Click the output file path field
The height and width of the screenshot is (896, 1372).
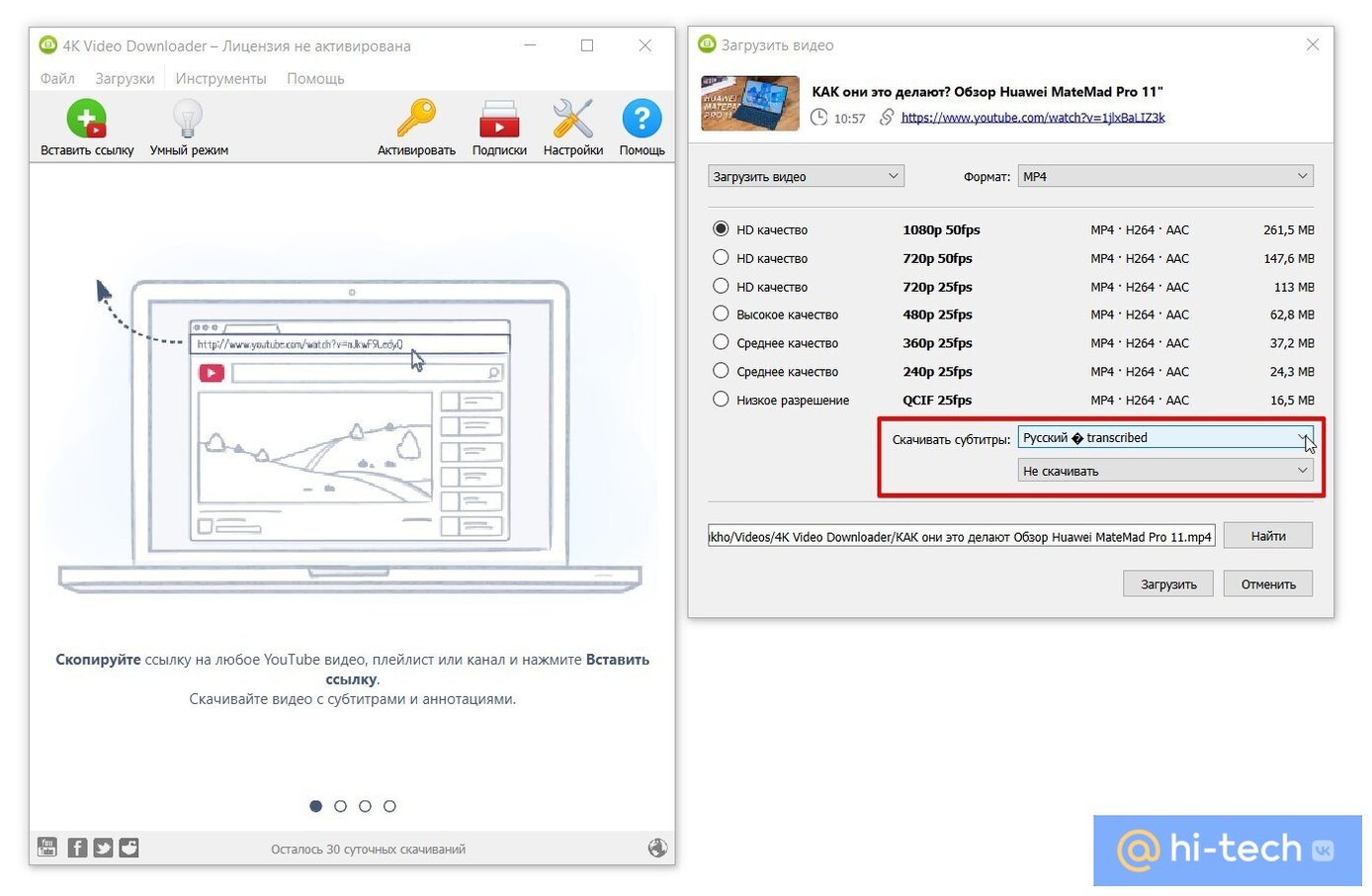962,537
